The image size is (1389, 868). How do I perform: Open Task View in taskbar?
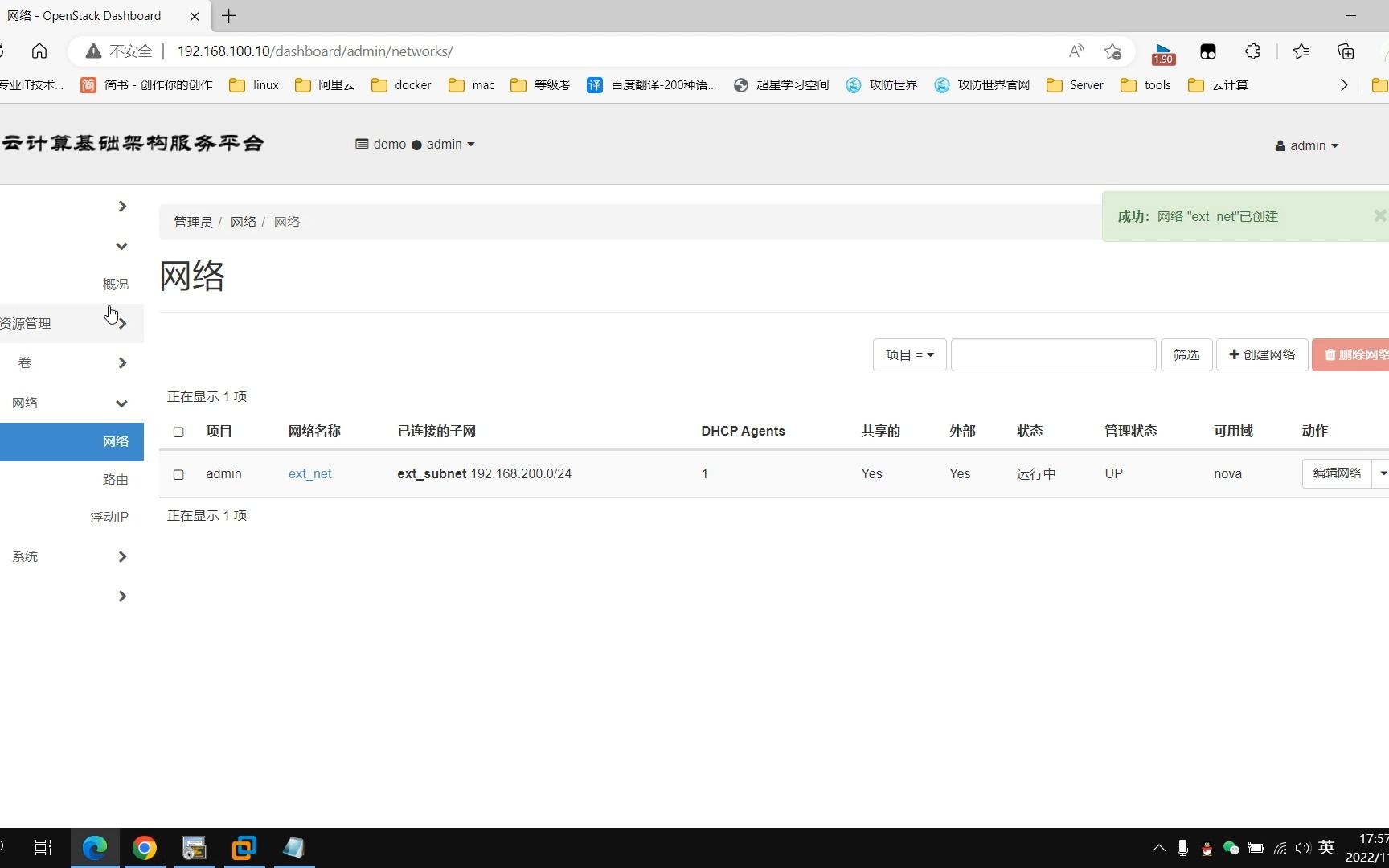click(43, 848)
